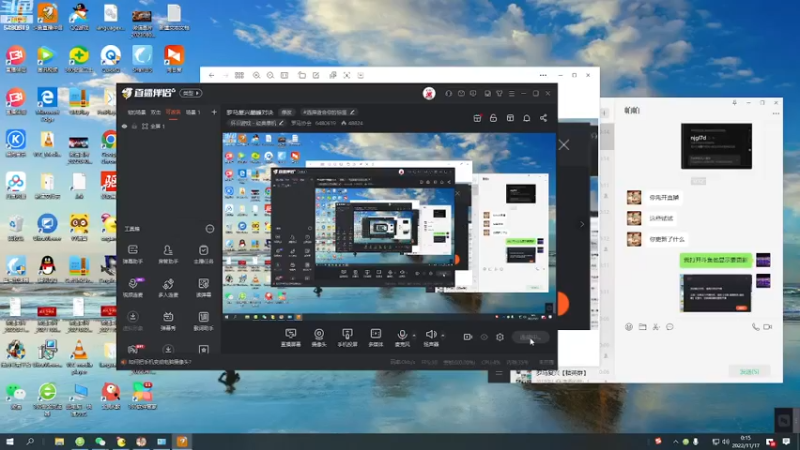Pin the chat window on top

pos(735,103)
